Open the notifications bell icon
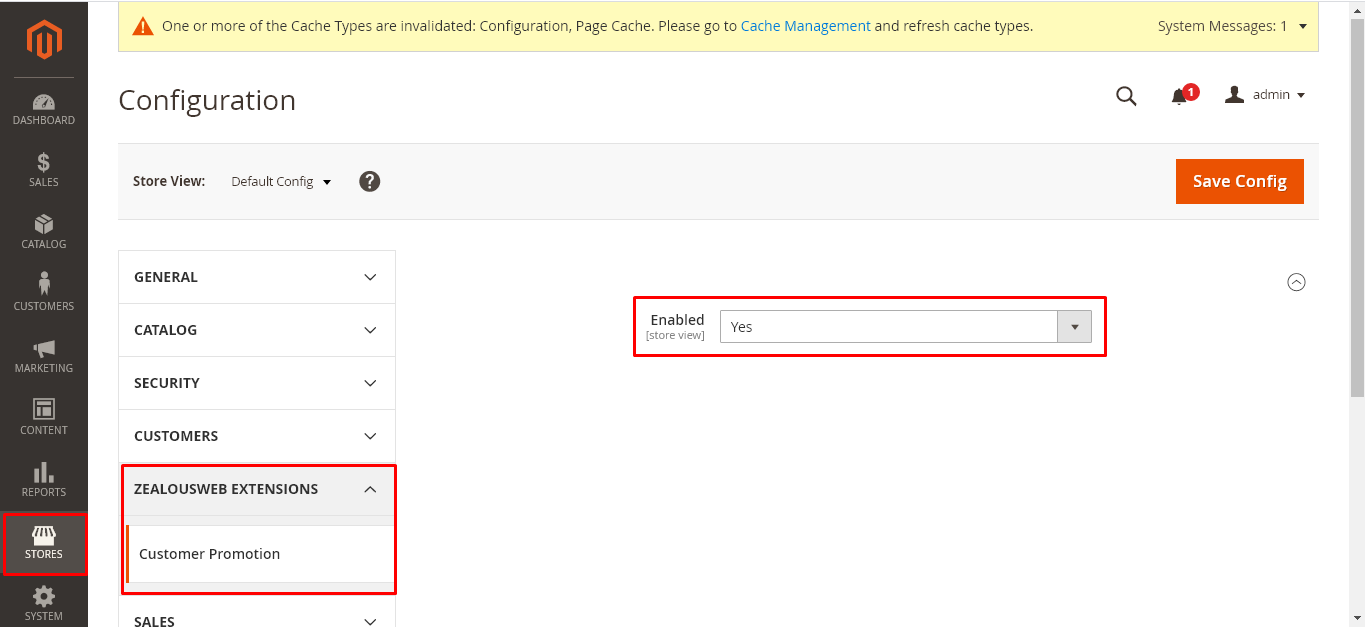The width and height of the screenshot is (1365, 627). [1180, 96]
